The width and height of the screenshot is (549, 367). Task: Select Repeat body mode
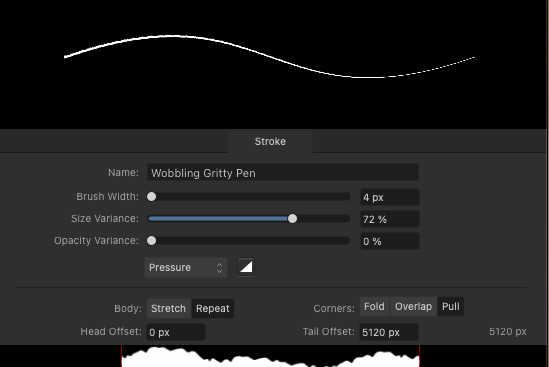(x=213, y=309)
